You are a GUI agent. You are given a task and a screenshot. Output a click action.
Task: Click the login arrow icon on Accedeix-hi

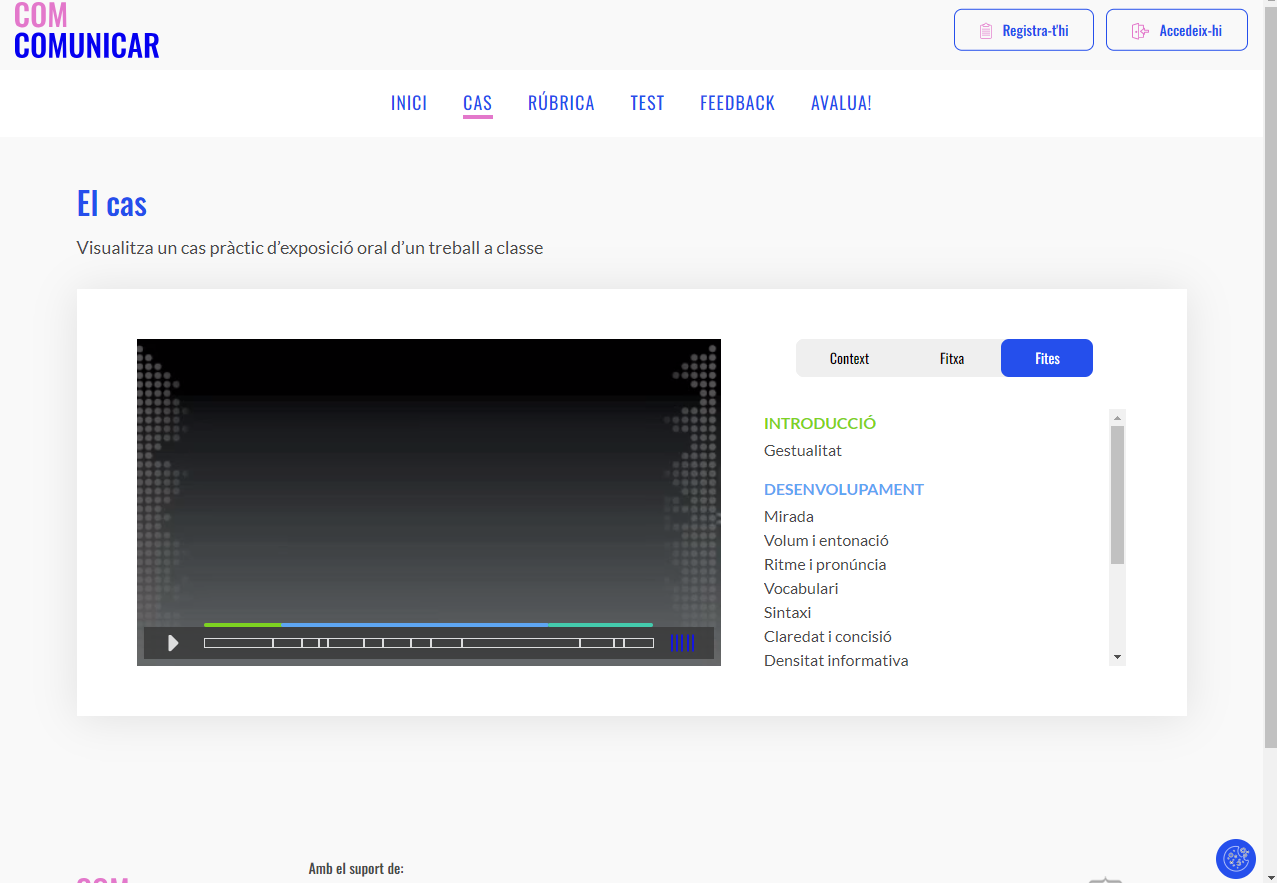(1139, 31)
